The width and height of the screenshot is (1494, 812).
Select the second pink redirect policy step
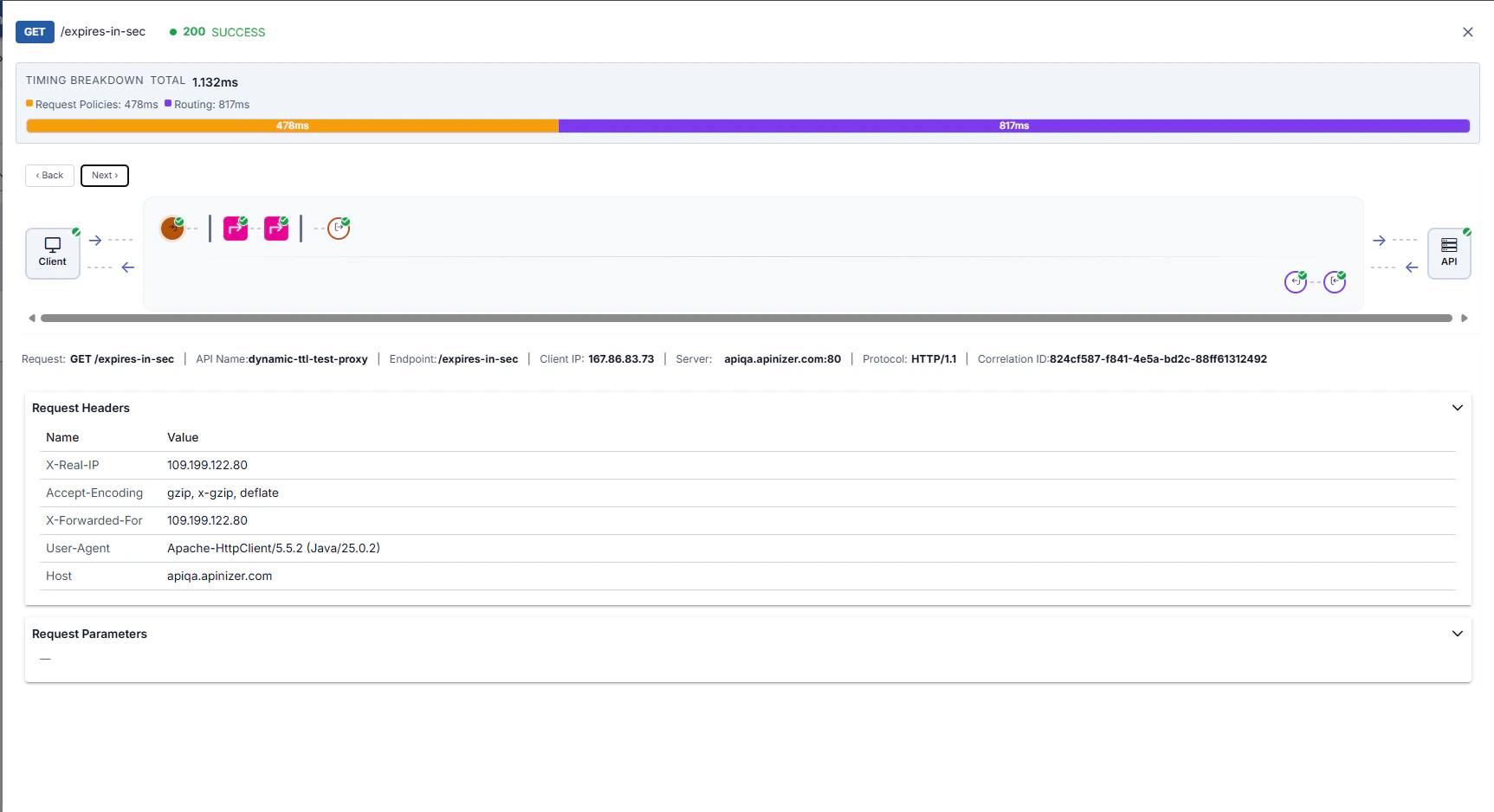coord(276,229)
